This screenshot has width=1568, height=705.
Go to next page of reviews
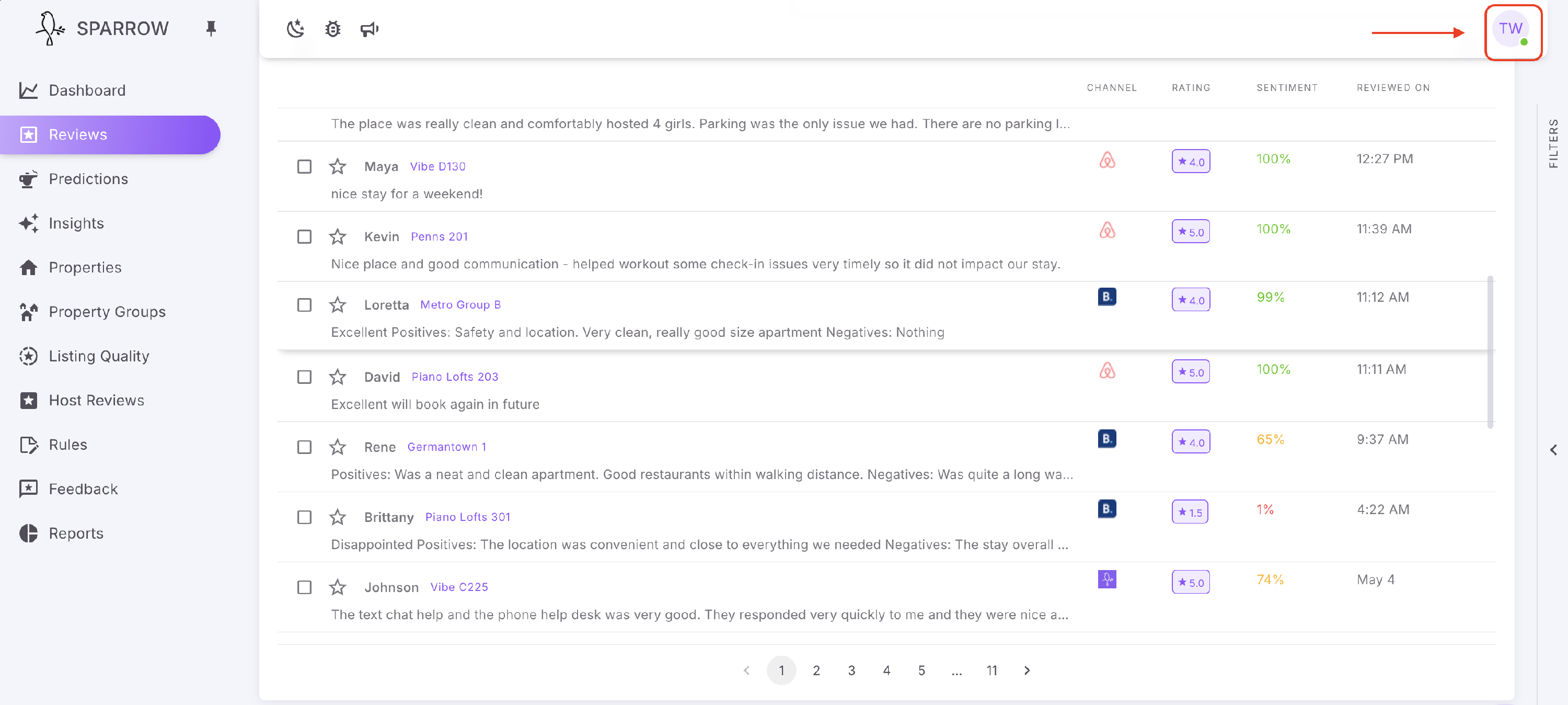click(1027, 670)
